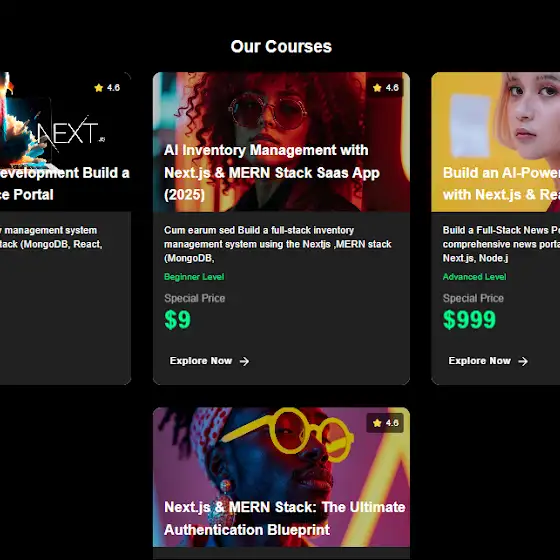
Task: Open the AI Inventory Management with Next.js title
Action: (x=271, y=172)
